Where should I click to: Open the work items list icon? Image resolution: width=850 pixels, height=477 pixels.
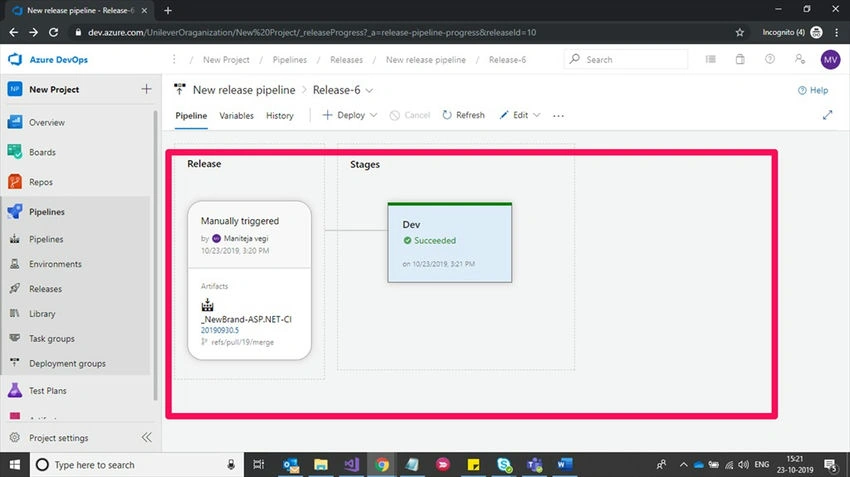(x=710, y=59)
